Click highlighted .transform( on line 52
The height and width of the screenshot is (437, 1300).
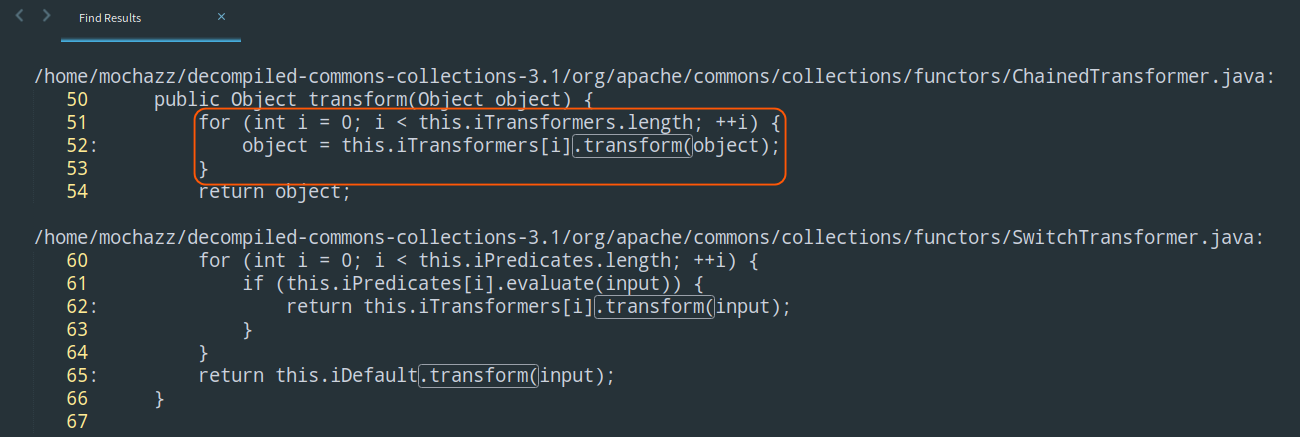633,146
